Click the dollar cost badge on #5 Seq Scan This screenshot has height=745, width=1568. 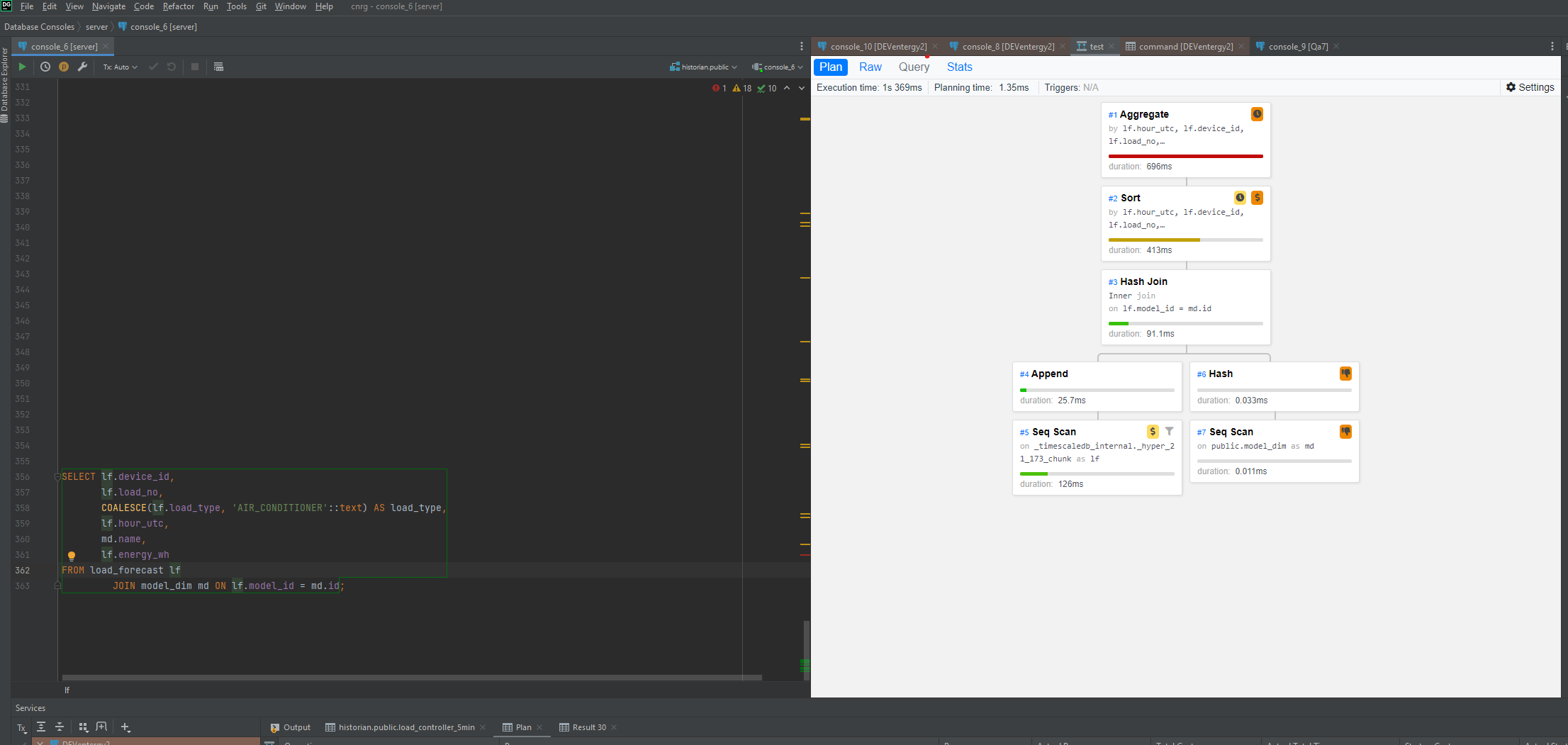tap(1153, 431)
